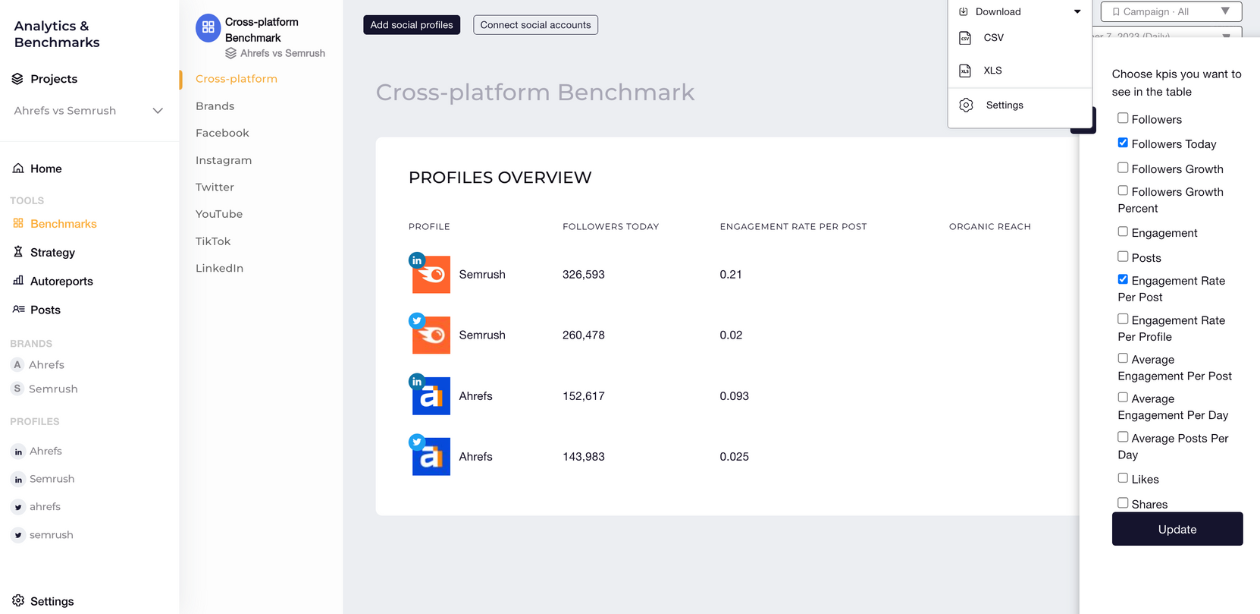Uncheck Engagement Rate Per Post checkbox
Viewport: 1260px width, 614px height.
[x=1123, y=280]
